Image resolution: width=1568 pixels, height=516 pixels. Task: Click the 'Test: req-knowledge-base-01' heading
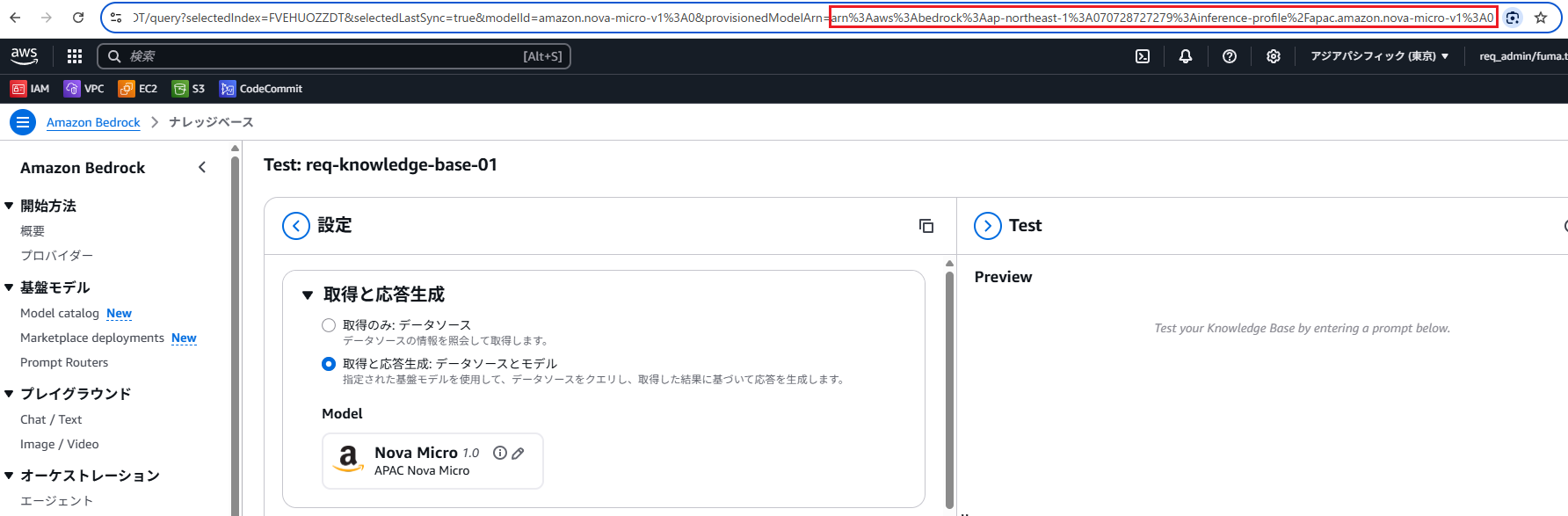click(x=381, y=165)
